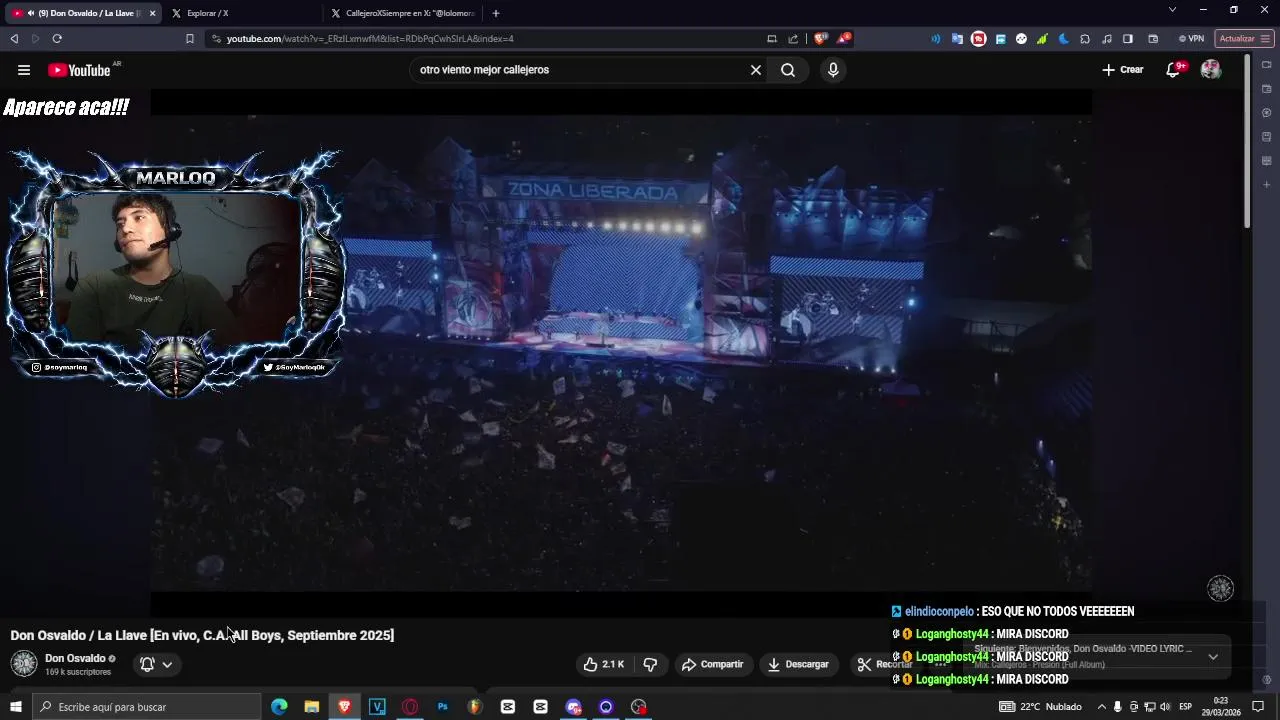Open a new browser tab with plus
Viewport: 1280px width, 720px height.
click(x=496, y=13)
